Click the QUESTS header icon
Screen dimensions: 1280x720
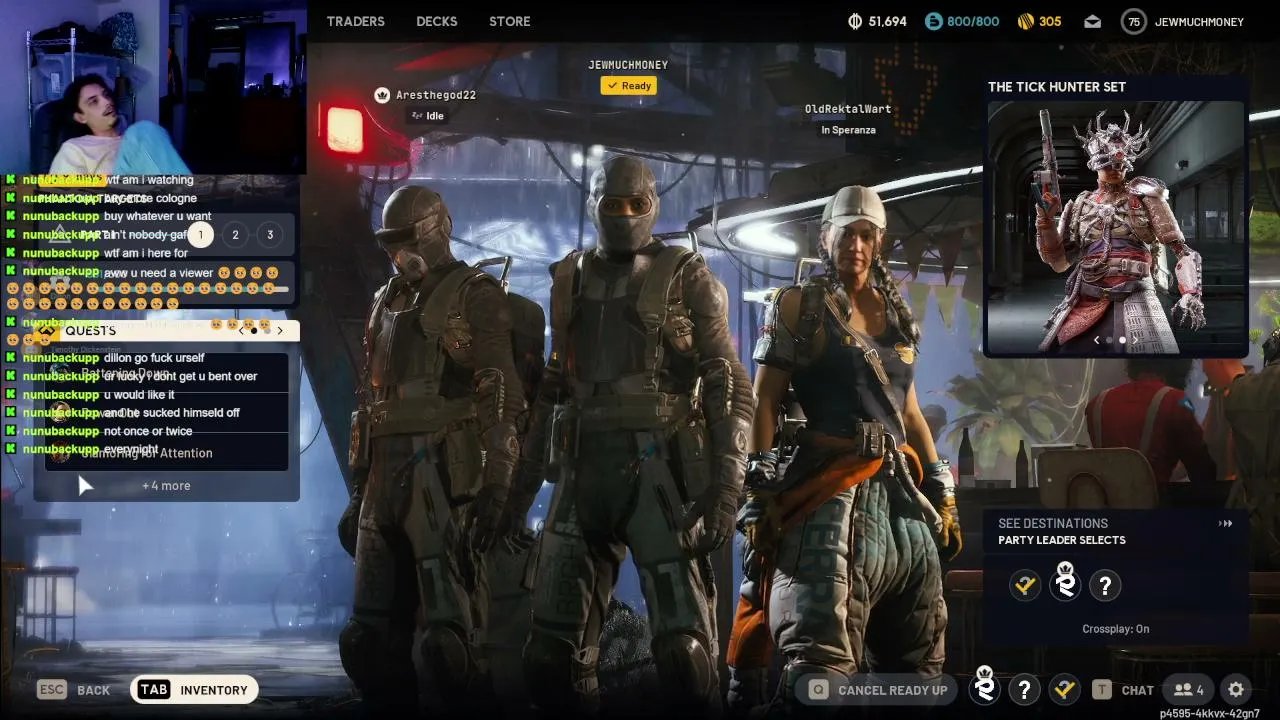[47, 331]
